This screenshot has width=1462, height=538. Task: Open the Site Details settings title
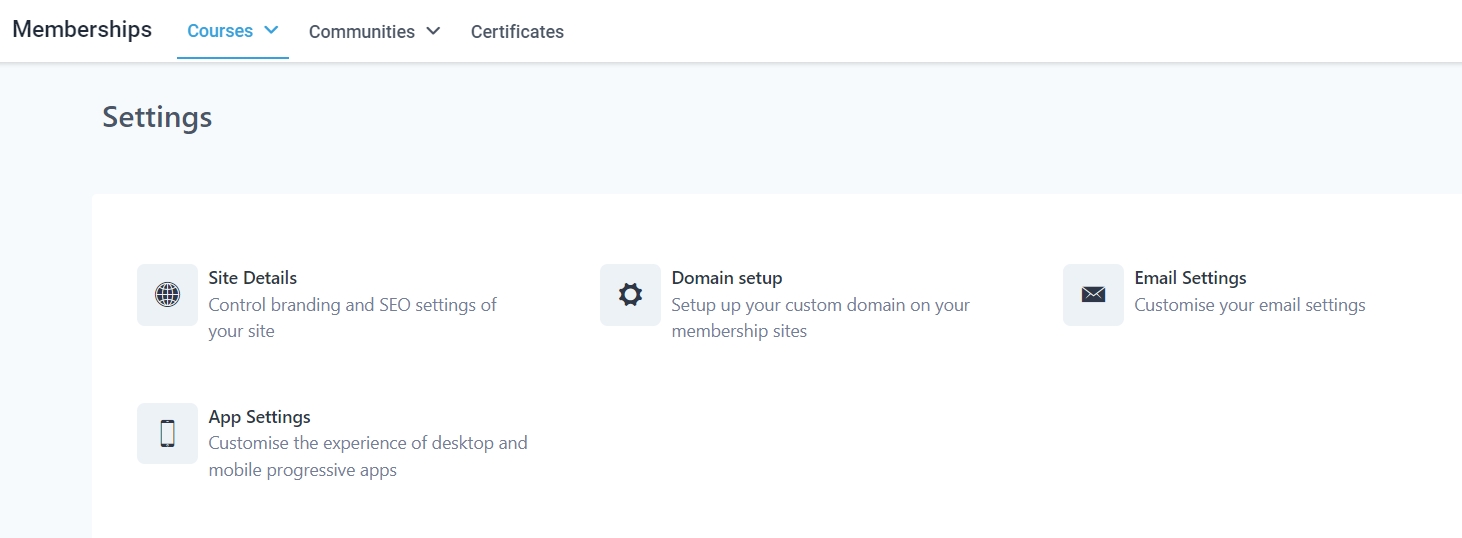tap(252, 278)
